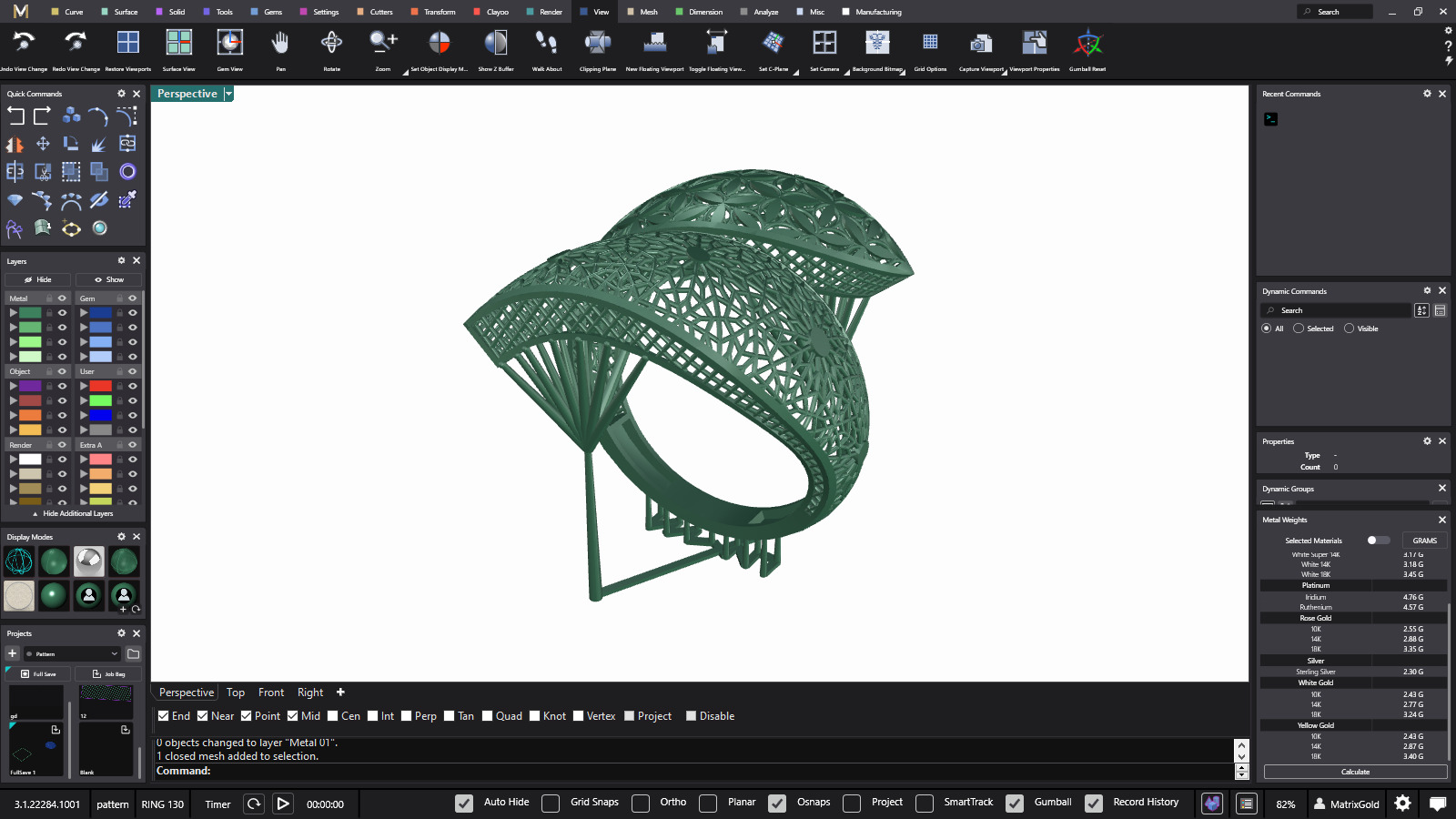Toggle the Auto Hide checkbox
Screen dimensions: 1456x819
[464, 804]
